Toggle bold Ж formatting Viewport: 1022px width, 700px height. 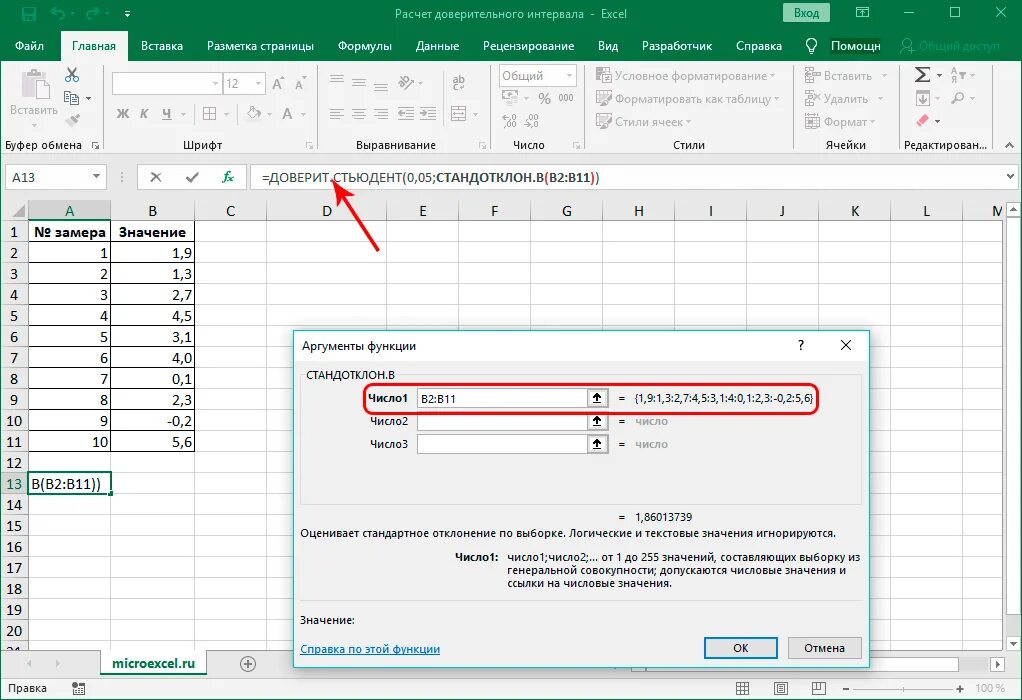(123, 114)
